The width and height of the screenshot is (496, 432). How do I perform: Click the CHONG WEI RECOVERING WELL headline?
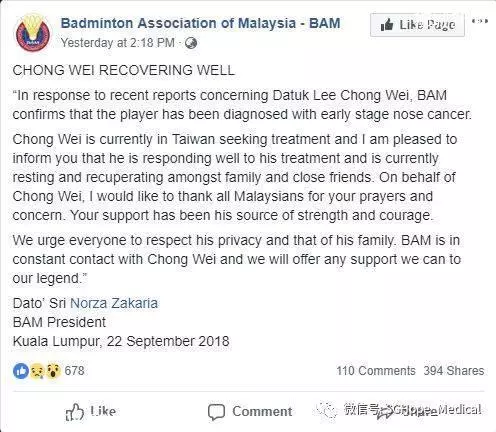point(123,70)
